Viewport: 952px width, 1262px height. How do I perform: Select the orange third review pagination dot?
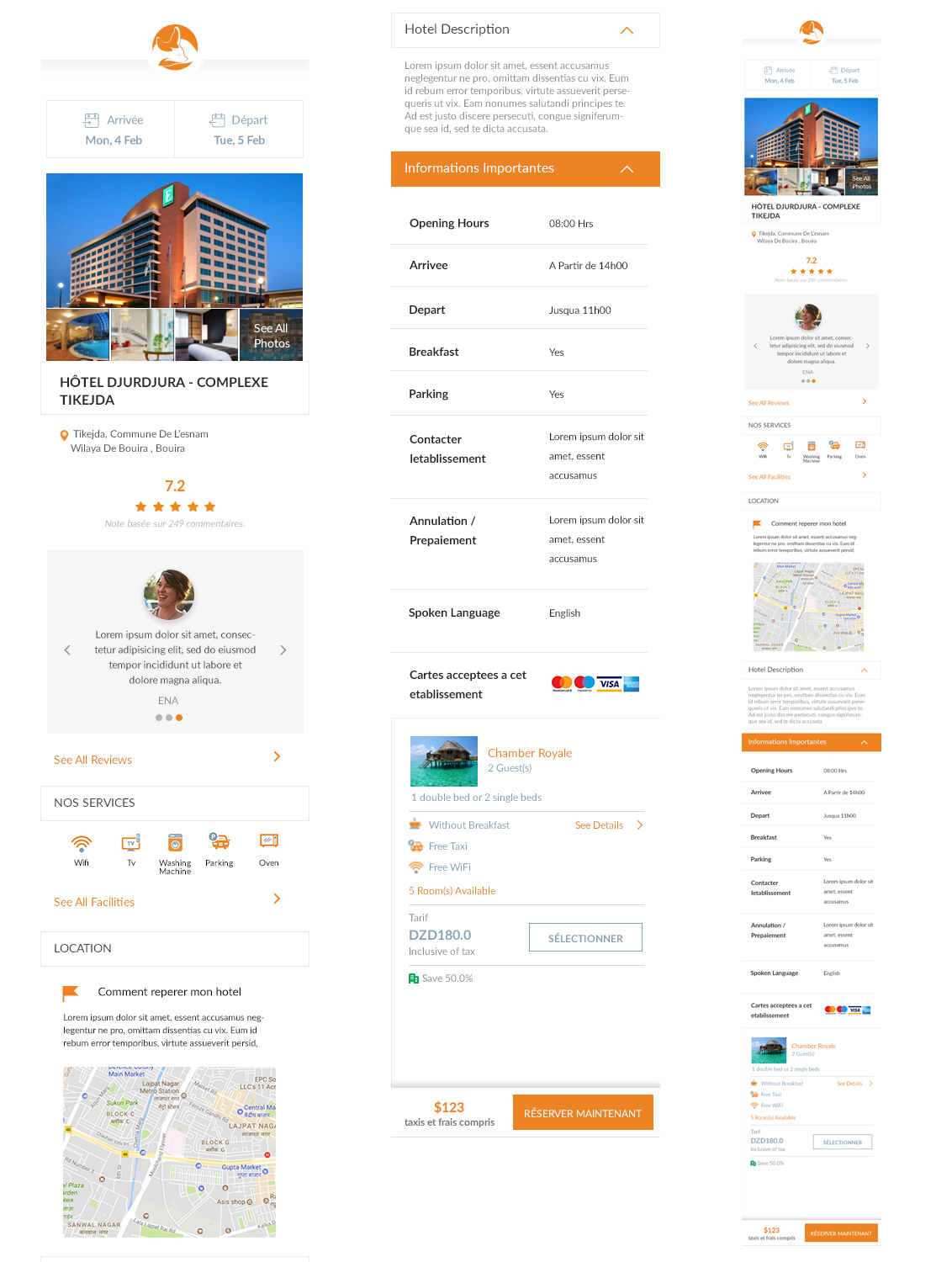coord(179,718)
